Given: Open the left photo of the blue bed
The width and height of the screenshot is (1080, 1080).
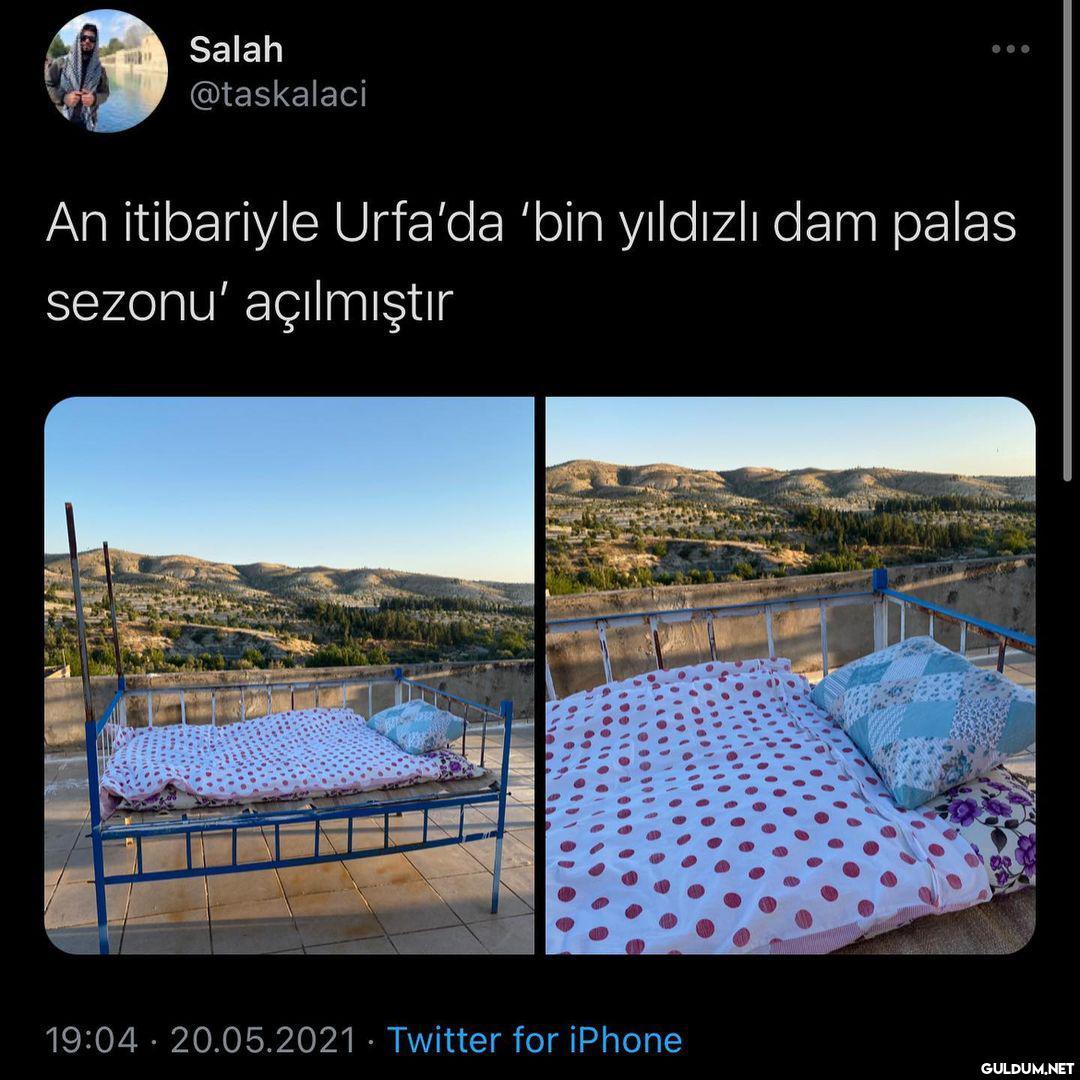Looking at the screenshot, I should click(289, 675).
